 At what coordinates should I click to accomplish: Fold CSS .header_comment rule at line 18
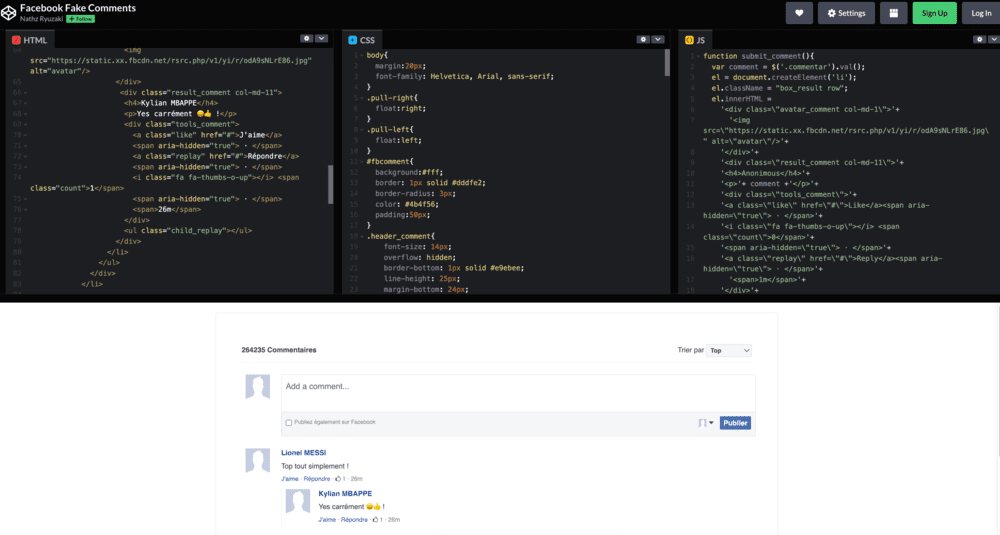pos(362,237)
